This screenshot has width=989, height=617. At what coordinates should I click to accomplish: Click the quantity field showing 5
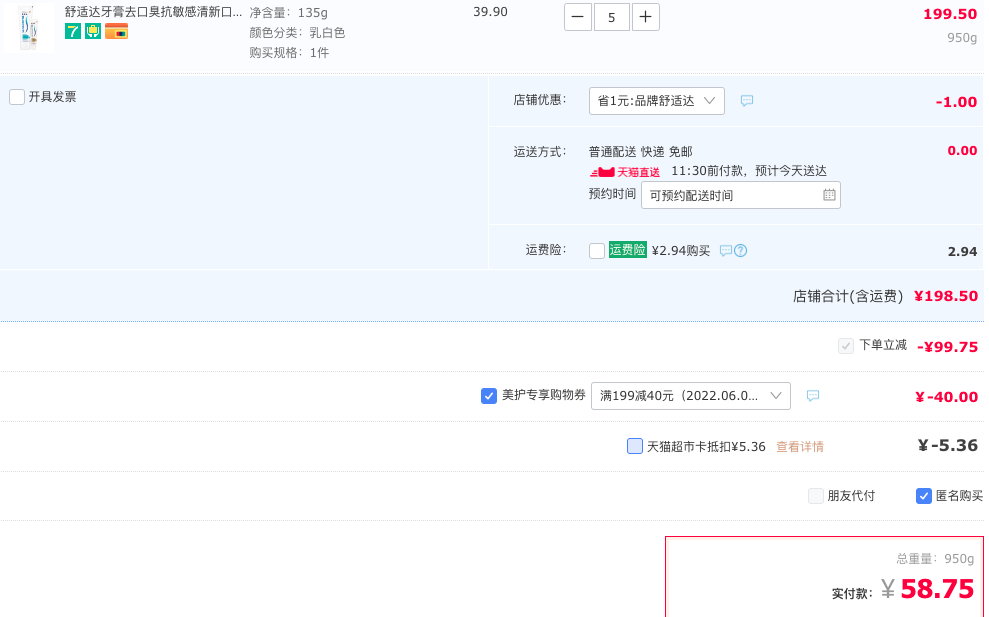(611, 17)
